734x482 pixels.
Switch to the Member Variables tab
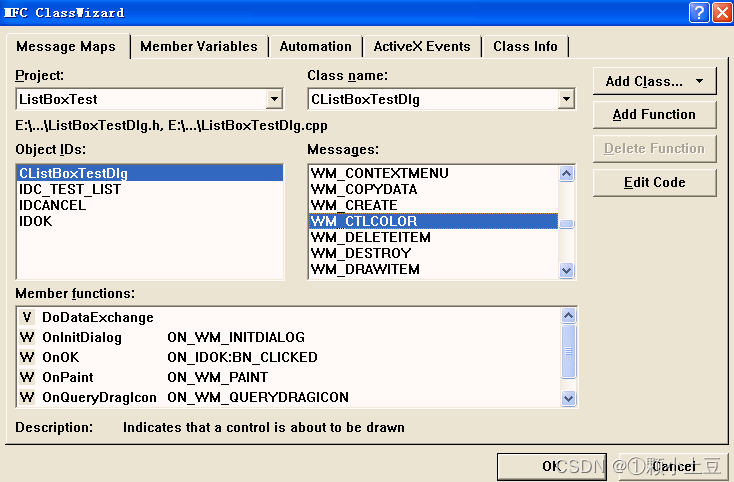click(198, 47)
